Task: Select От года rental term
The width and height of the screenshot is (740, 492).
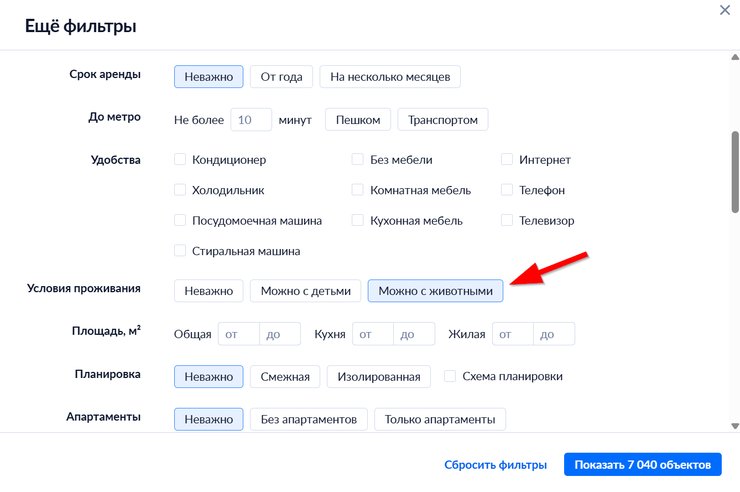Action: (281, 77)
